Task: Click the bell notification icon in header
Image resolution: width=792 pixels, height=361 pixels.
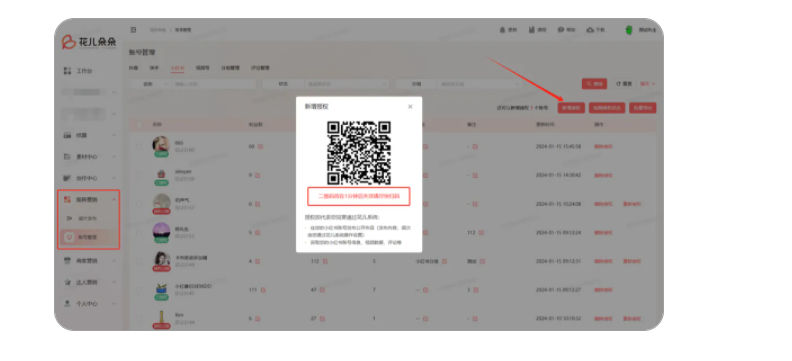Action: (x=503, y=30)
